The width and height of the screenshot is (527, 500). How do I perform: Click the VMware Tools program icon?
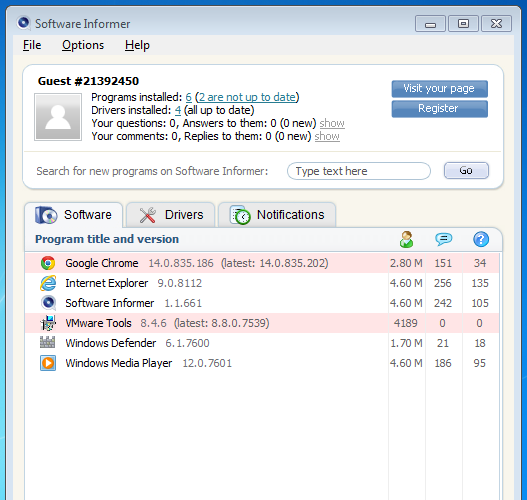click(x=48, y=323)
